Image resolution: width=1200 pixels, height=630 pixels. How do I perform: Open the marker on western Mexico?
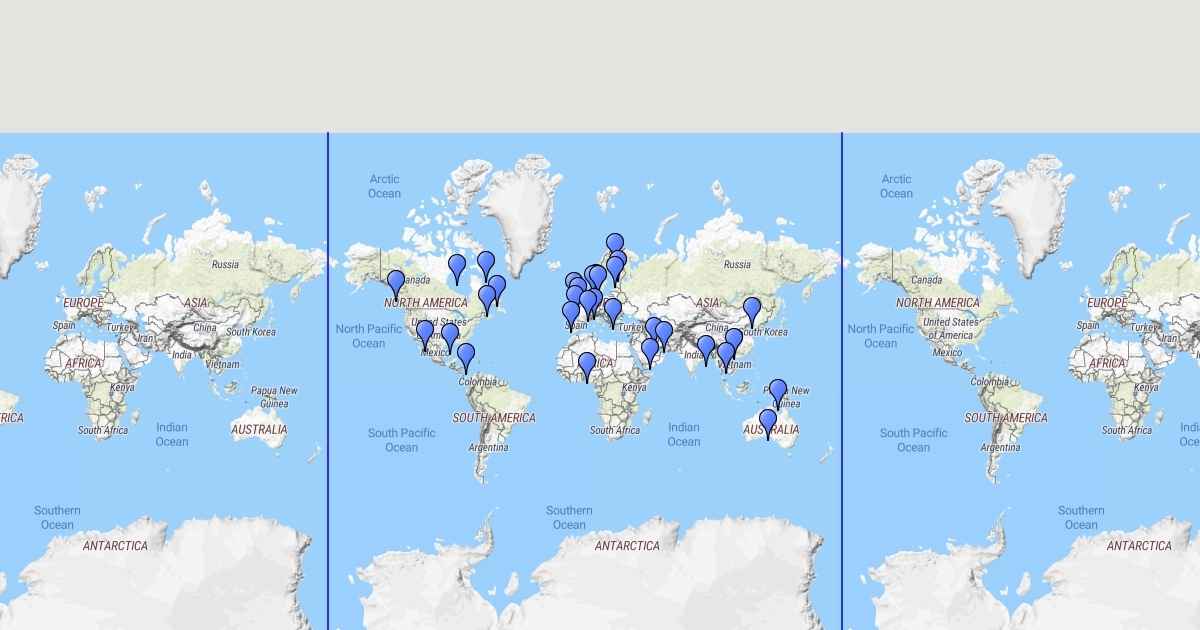tap(425, 332)
